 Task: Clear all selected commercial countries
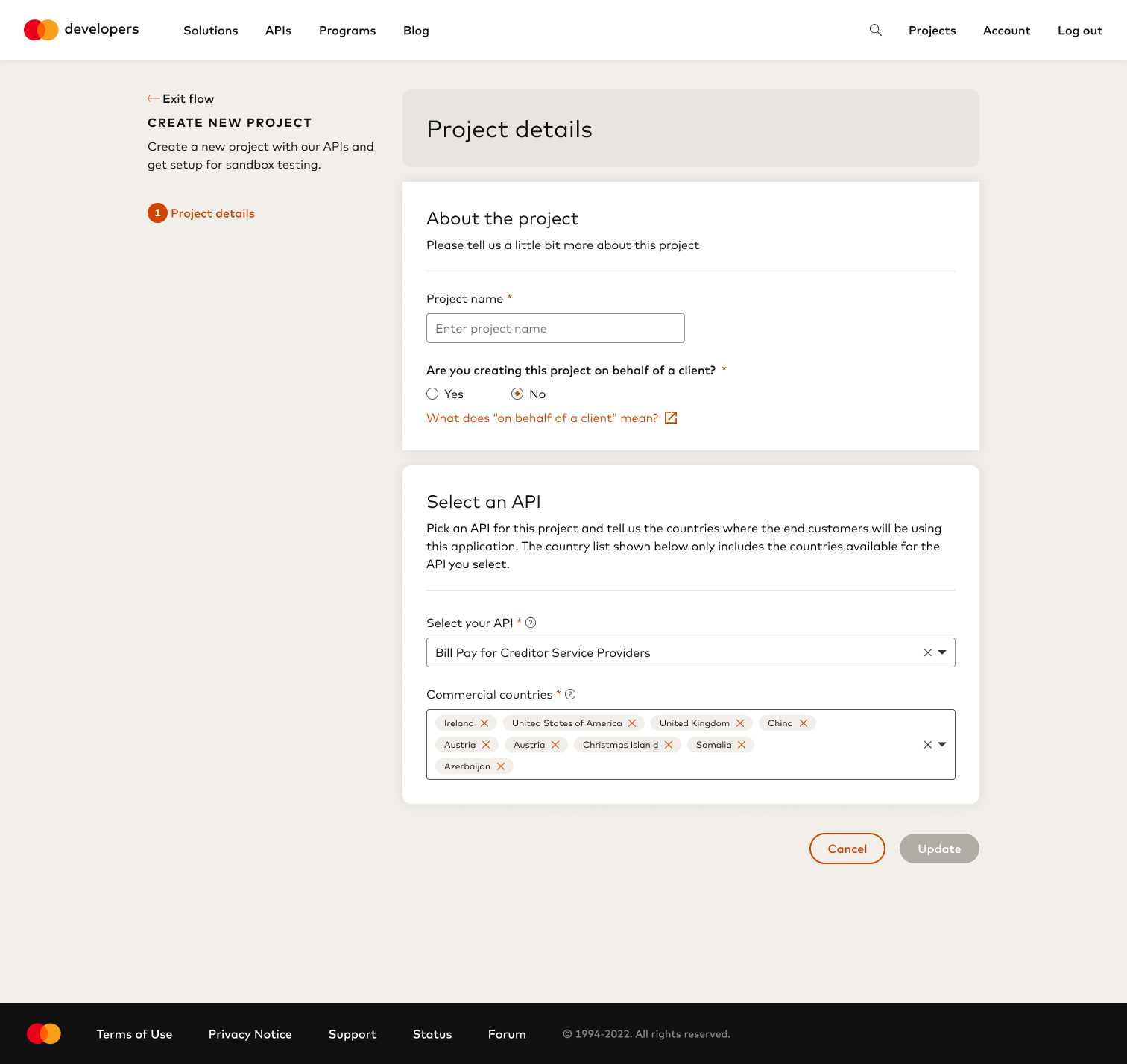[x=928, y=744]
